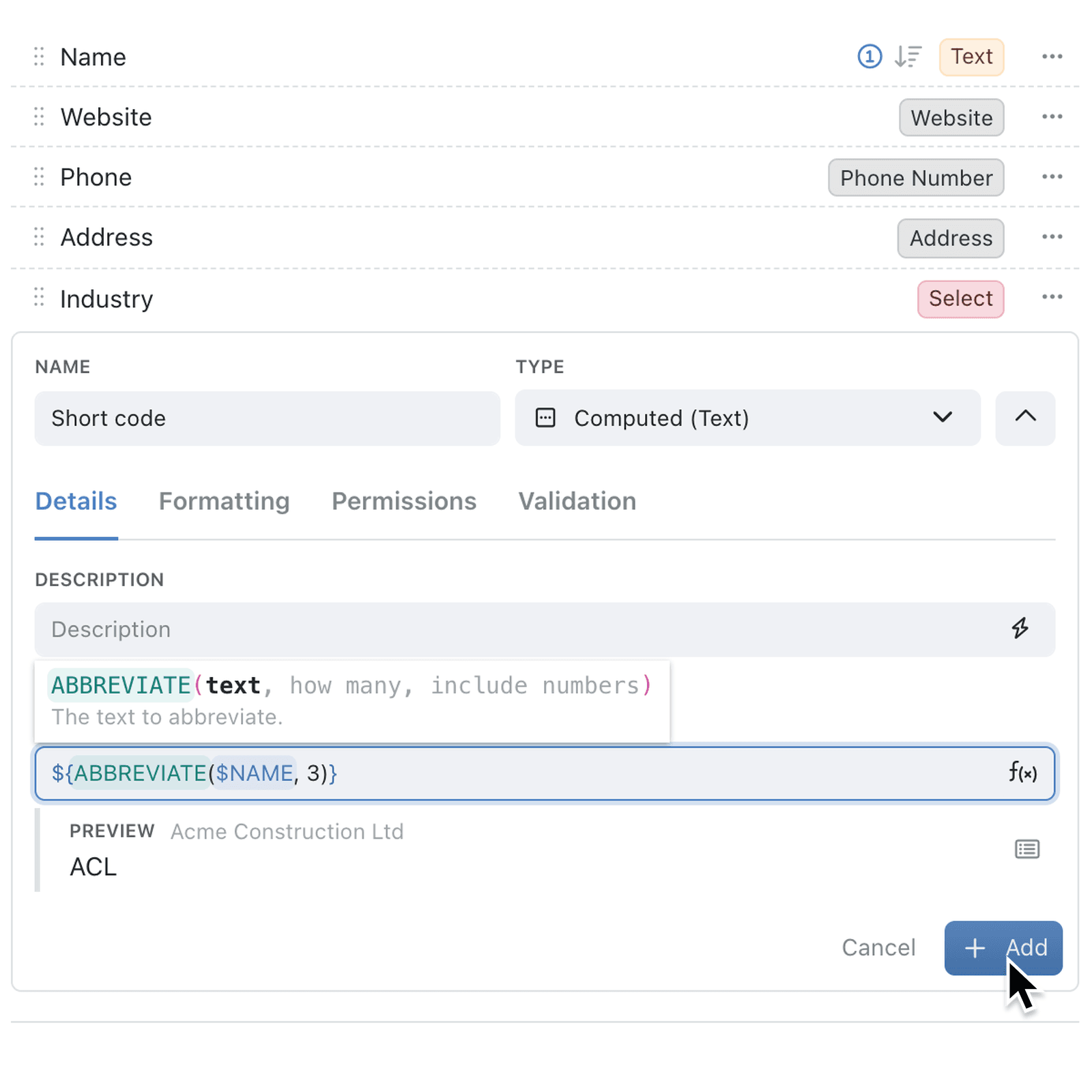Screen dimensions: 1092x1092
Task: Click the lightning bolt icon in Description field
Action: [1020, 629]
